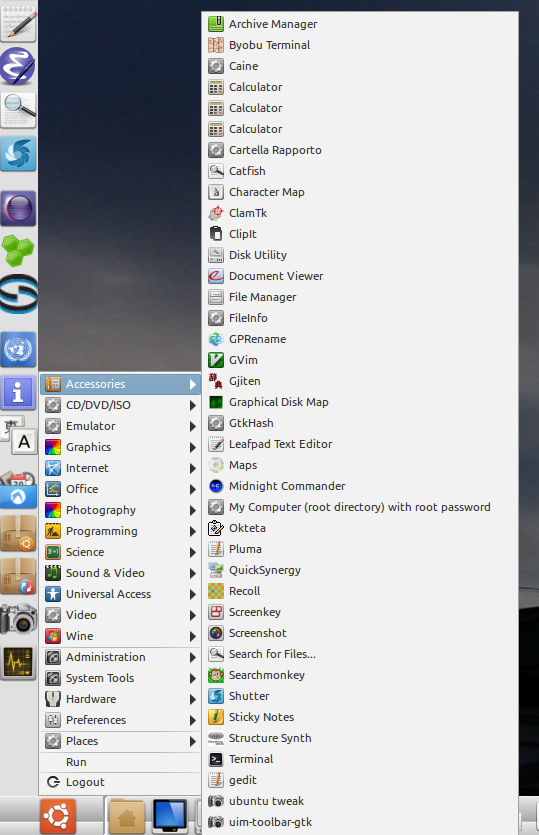Click the ClipIt clipboard icon
Screen dimensions: 539x835
pyautogui.click(x=216, y=234)
